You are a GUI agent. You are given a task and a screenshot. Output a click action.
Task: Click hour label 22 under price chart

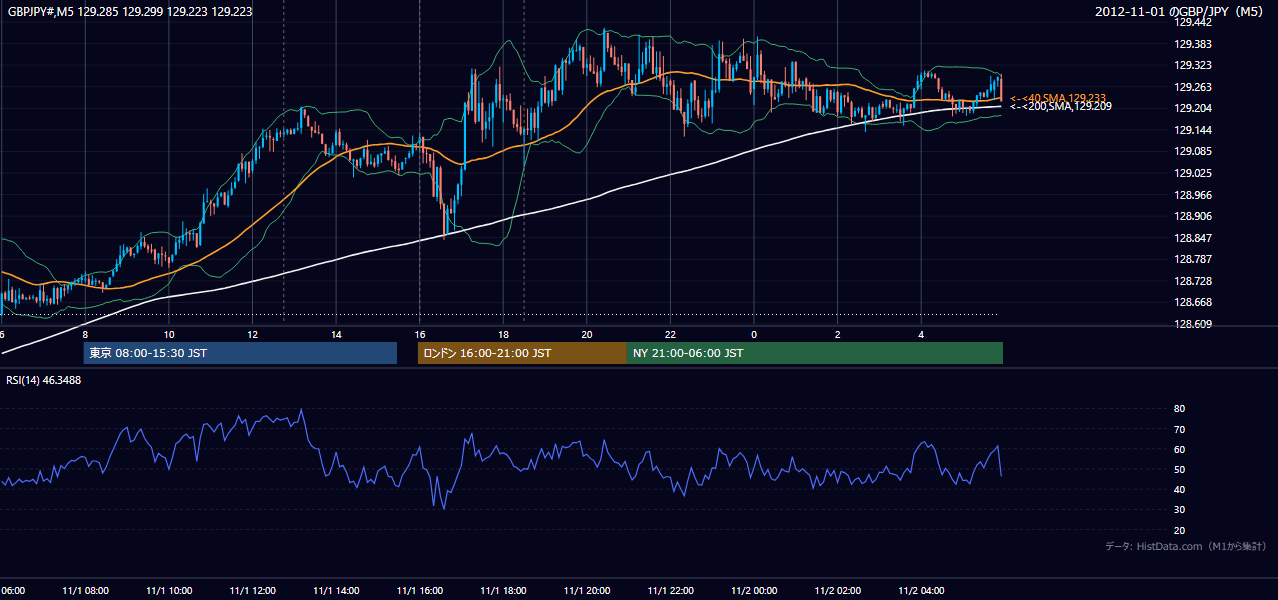coord(670,334)
